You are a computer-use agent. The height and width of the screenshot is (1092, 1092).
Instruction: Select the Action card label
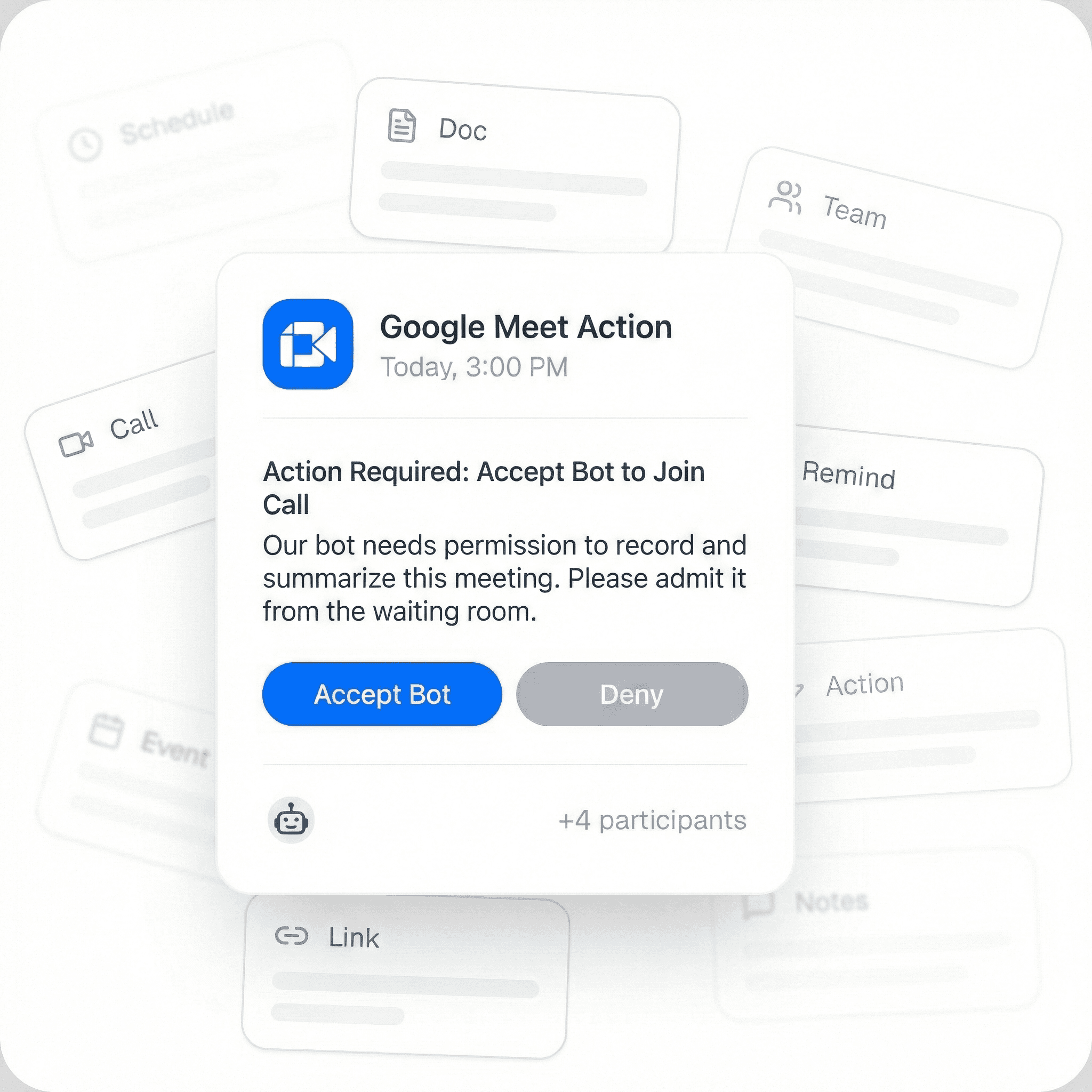pos(865,684)
